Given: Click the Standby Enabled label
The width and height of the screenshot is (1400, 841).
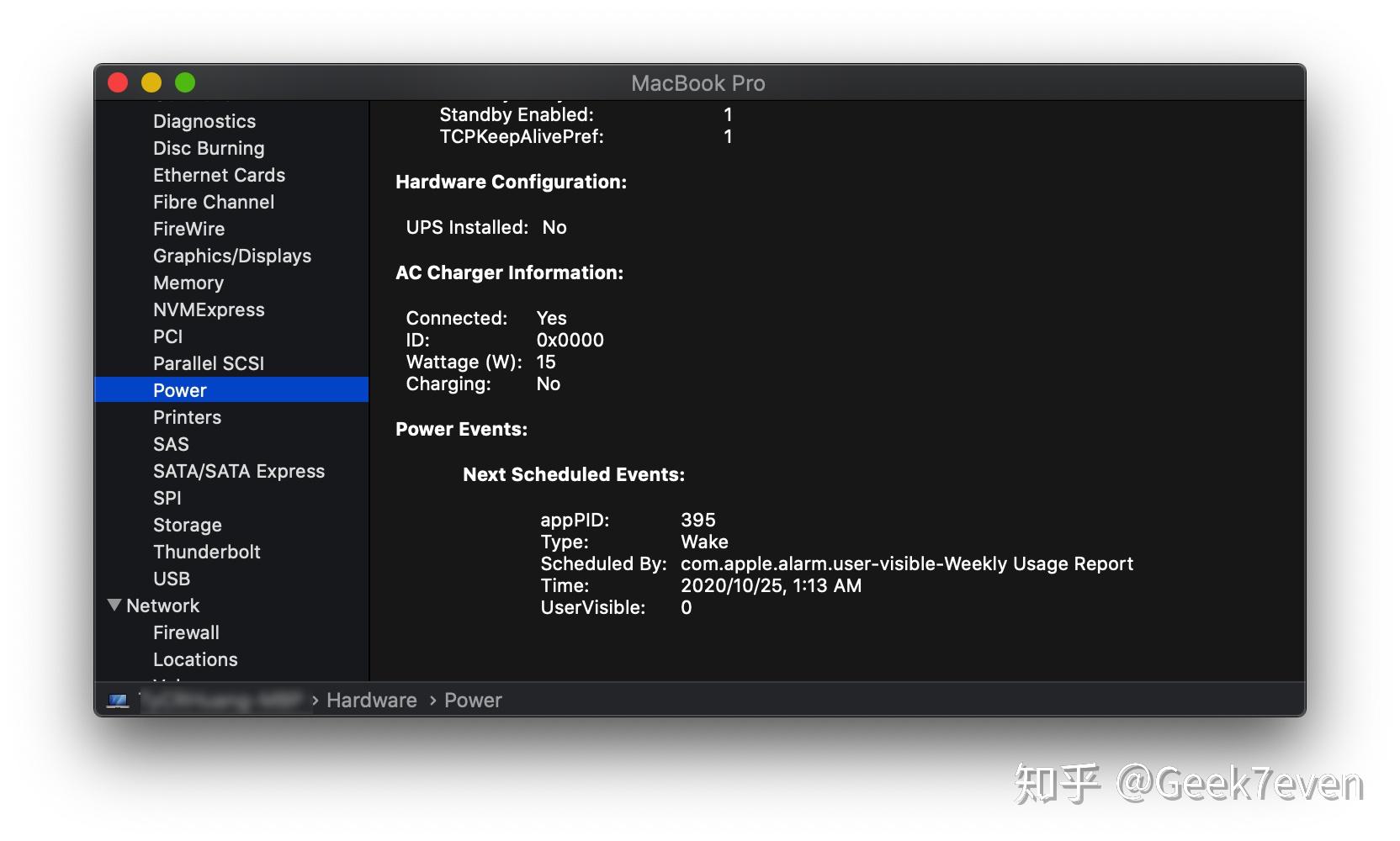Looking at the screenshot, I should [x=517, y=114].
